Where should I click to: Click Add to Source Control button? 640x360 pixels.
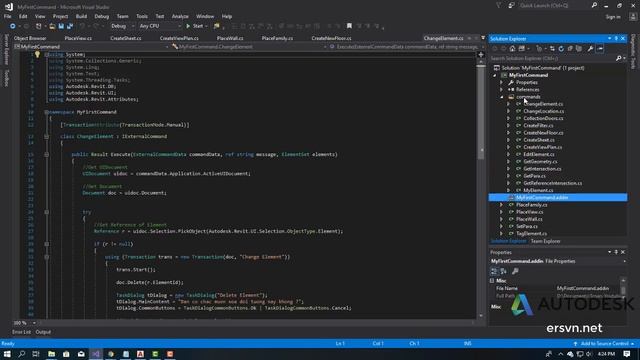[x=604, y=344]
